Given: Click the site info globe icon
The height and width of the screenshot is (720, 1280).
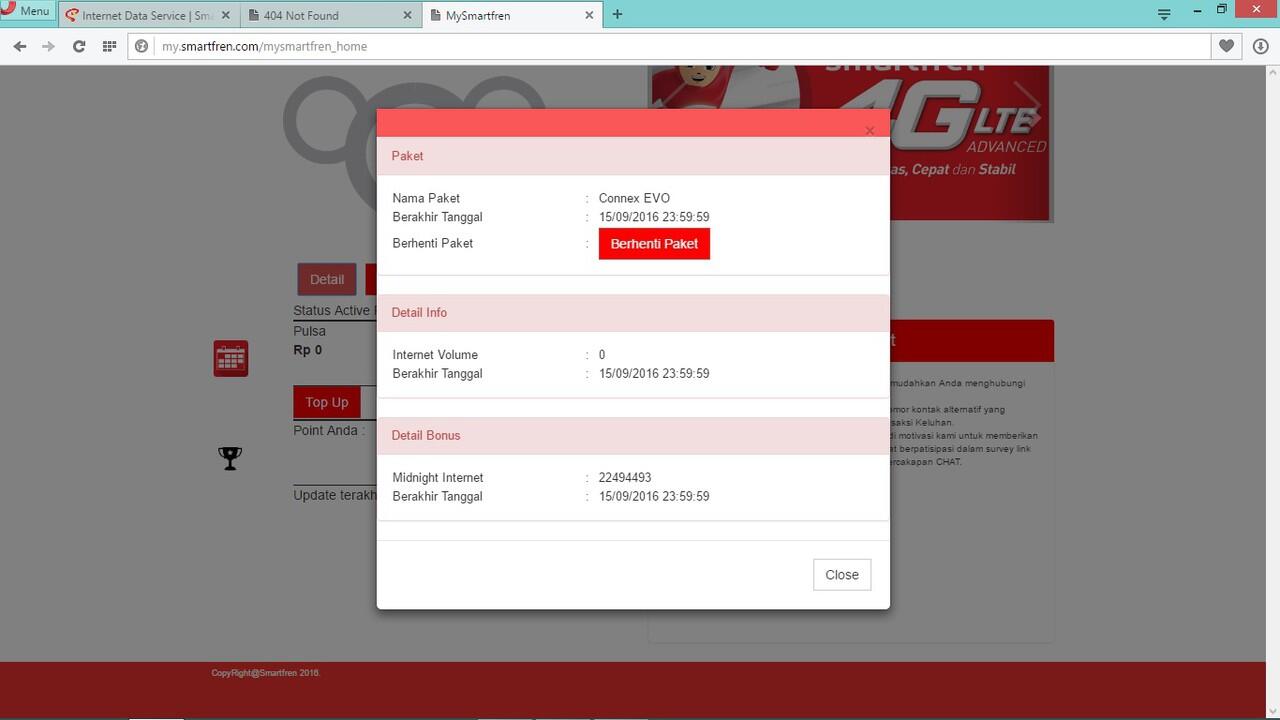Looking at the screenshot, I should (x=142, y=46).
